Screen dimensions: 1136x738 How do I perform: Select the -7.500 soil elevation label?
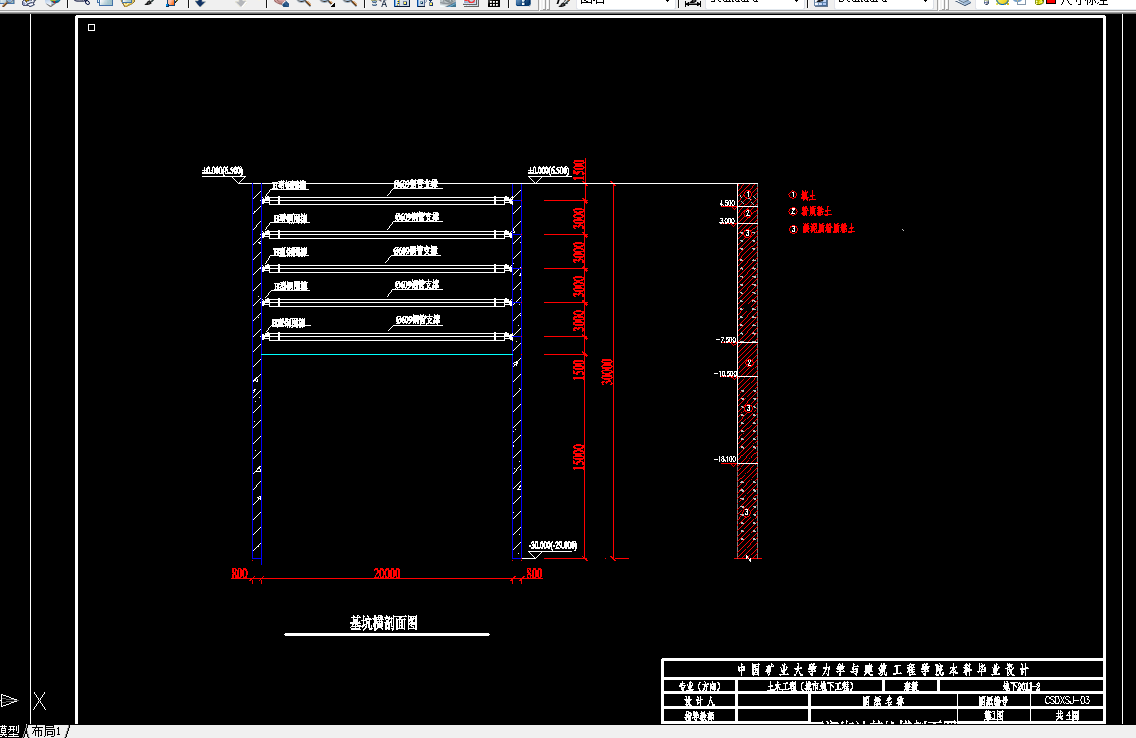click(725, 340)
